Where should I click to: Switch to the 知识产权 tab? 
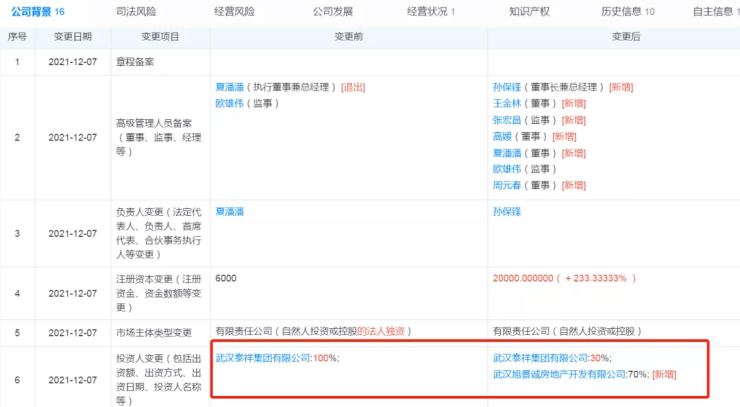click(527, 11)
